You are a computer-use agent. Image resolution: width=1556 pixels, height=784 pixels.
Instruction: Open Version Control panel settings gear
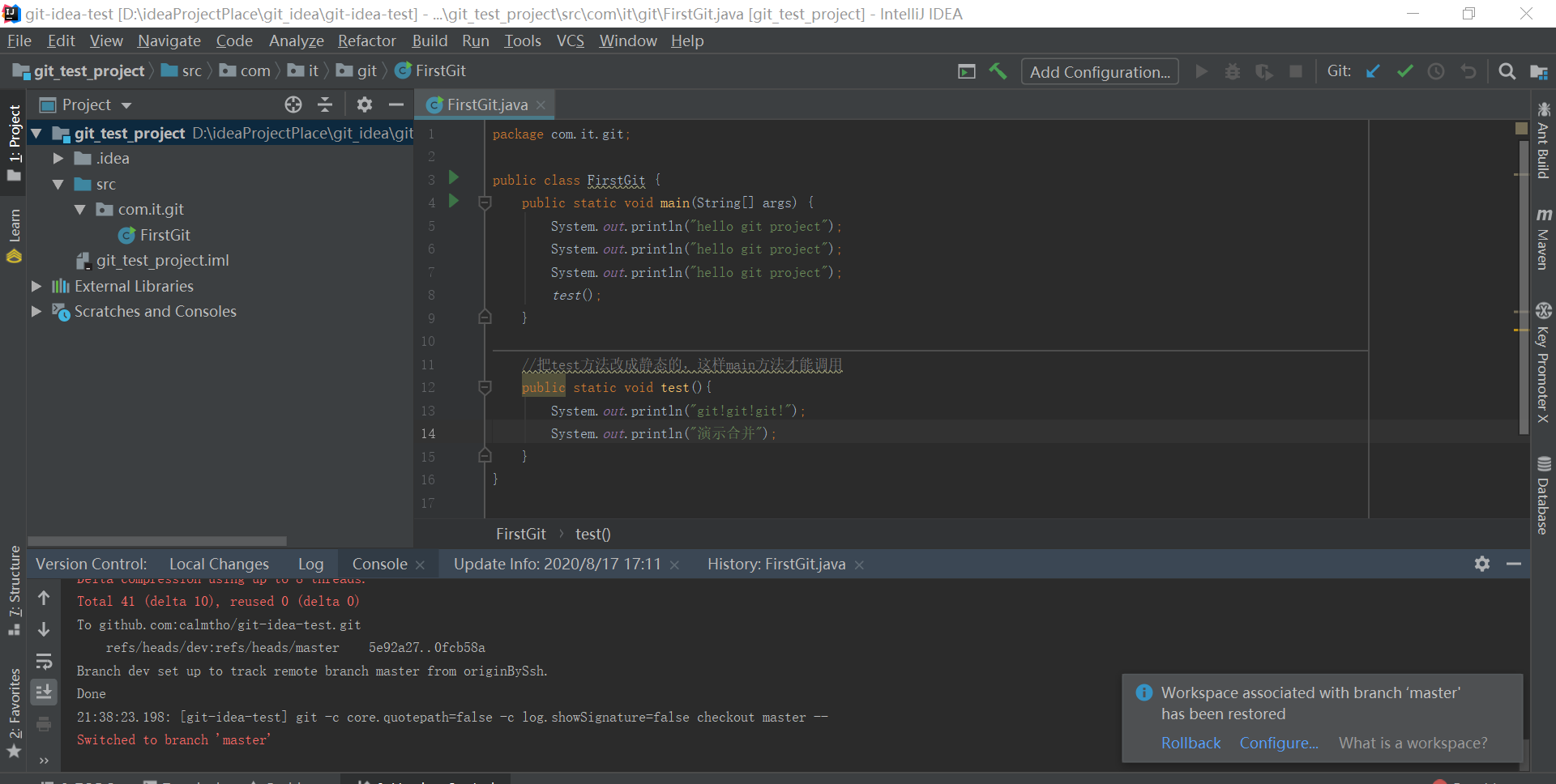coord(1482,564)
